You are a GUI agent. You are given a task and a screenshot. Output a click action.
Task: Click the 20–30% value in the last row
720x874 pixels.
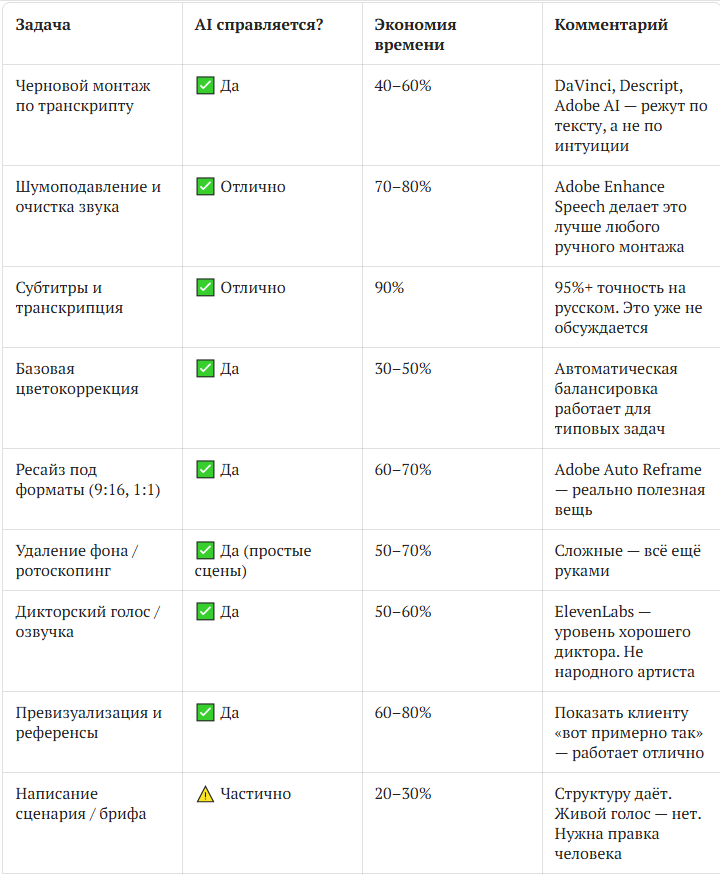pos(403,794)
